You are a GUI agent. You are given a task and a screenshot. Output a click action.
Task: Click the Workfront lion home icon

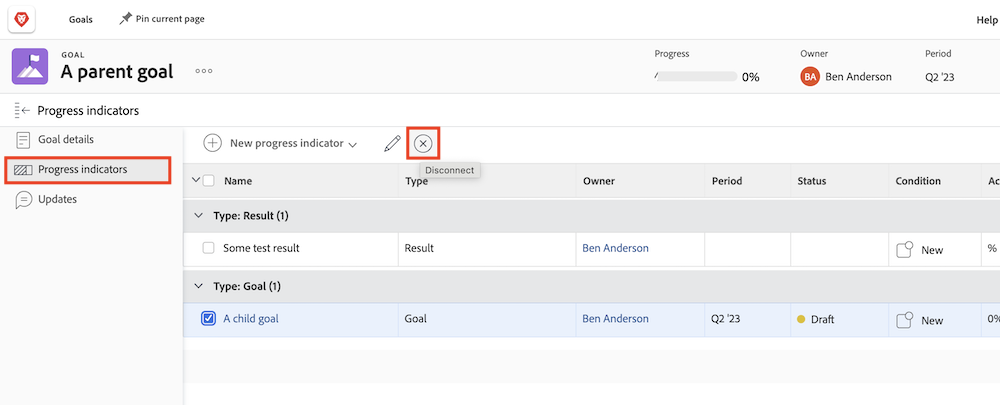click(22, 19)
